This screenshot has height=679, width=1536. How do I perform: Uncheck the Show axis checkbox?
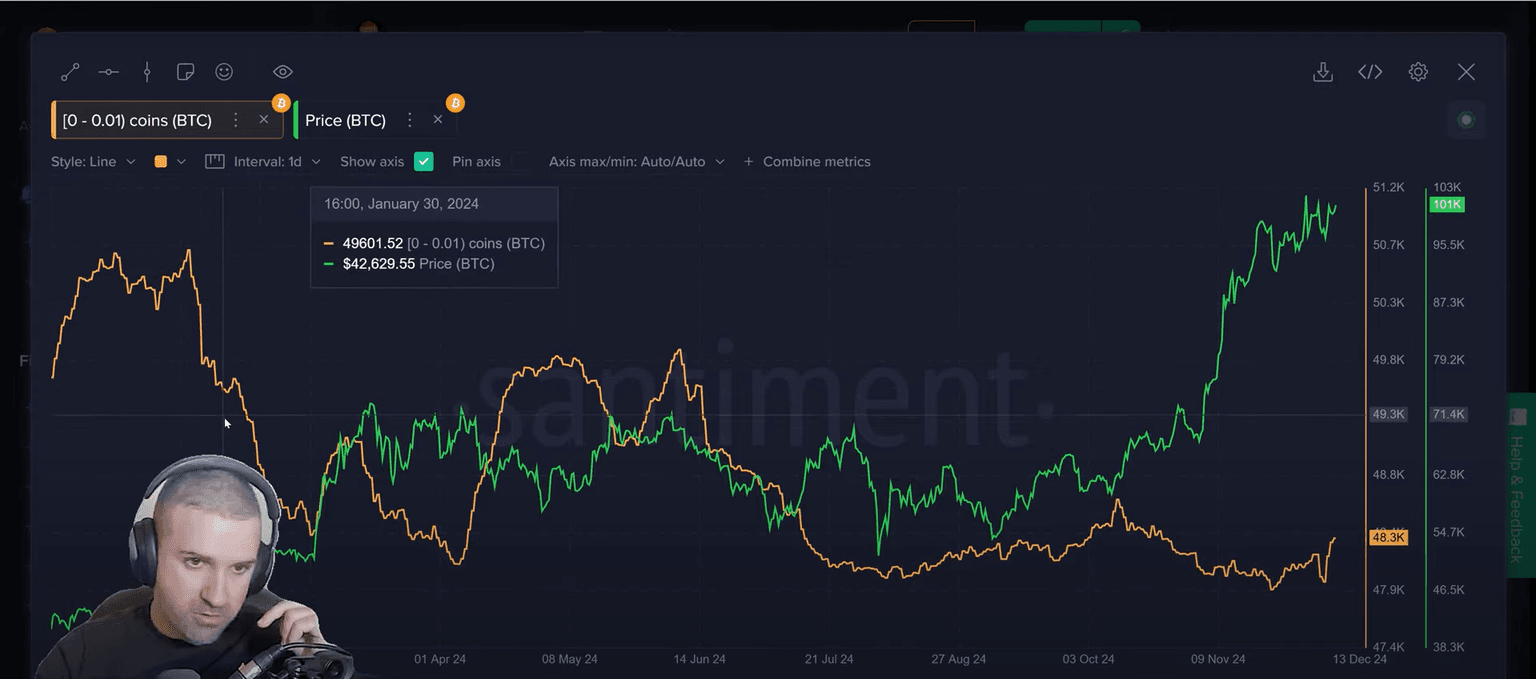click(x=424, y=161)
